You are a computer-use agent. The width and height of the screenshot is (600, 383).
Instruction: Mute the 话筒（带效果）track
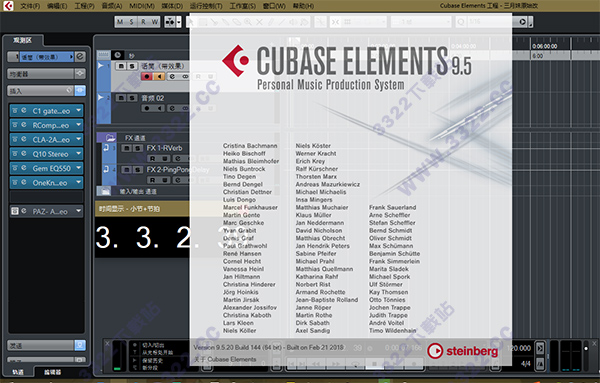pyautogui.click(x=121, y=66)
